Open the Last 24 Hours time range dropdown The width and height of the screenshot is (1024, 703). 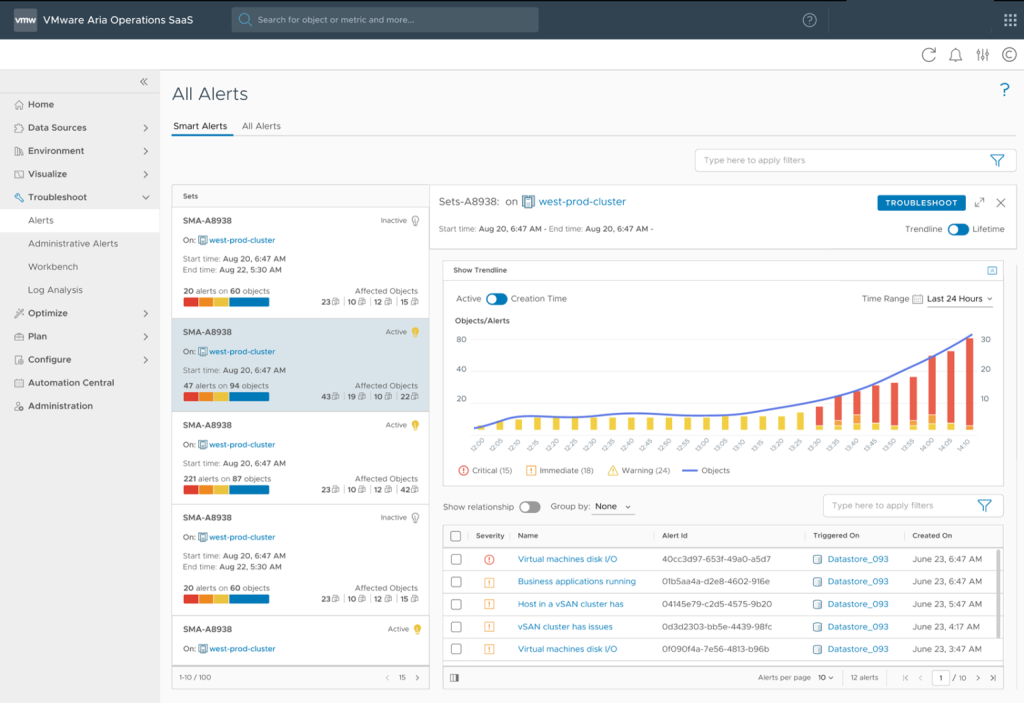[x=961, y=299]
